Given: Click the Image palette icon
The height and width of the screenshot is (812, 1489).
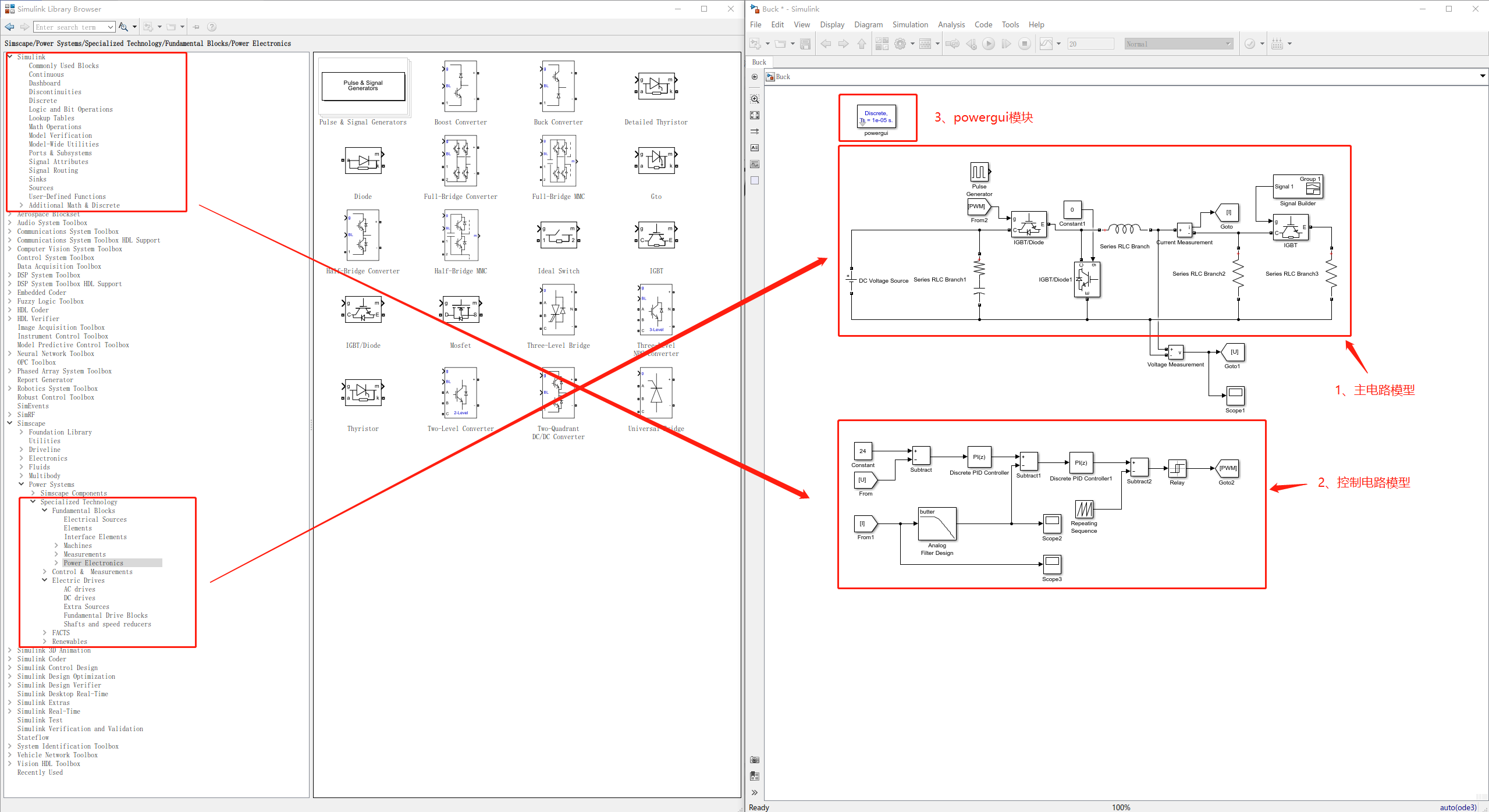Looking at the screenshot, I should pyautogui.click(x=755, y=164).
